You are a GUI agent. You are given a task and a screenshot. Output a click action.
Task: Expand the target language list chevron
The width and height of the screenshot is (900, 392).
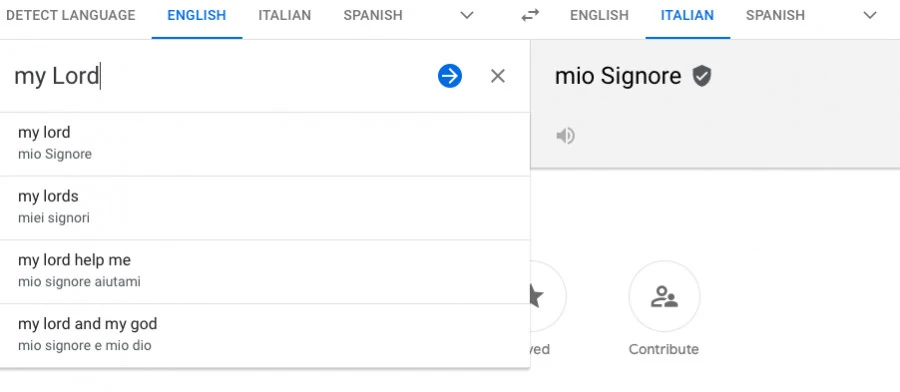pos(870,15)
